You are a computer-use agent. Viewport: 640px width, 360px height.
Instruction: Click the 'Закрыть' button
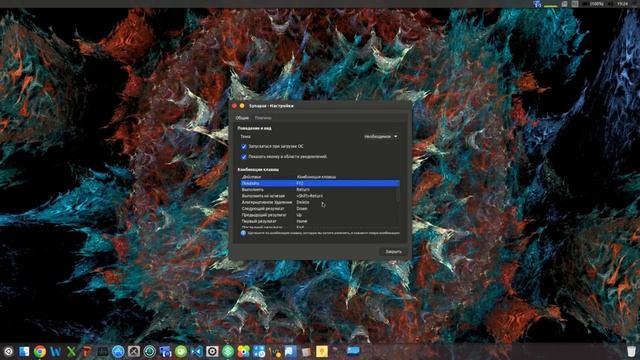[393, 252]
